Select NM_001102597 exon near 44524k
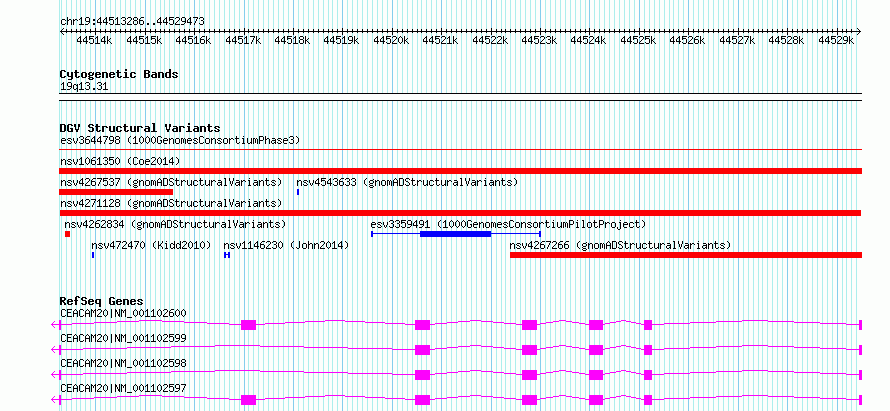Image resolution: width=890 pixels, height=411 pixels. pos(596,400)
